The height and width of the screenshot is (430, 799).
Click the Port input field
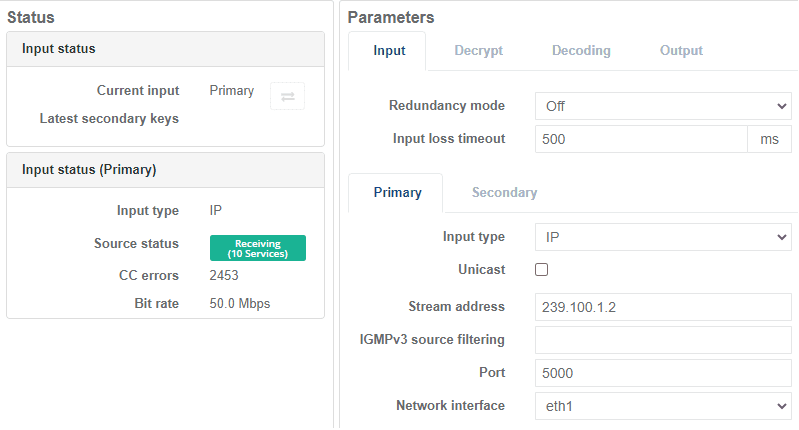click(x=663, y=373)
